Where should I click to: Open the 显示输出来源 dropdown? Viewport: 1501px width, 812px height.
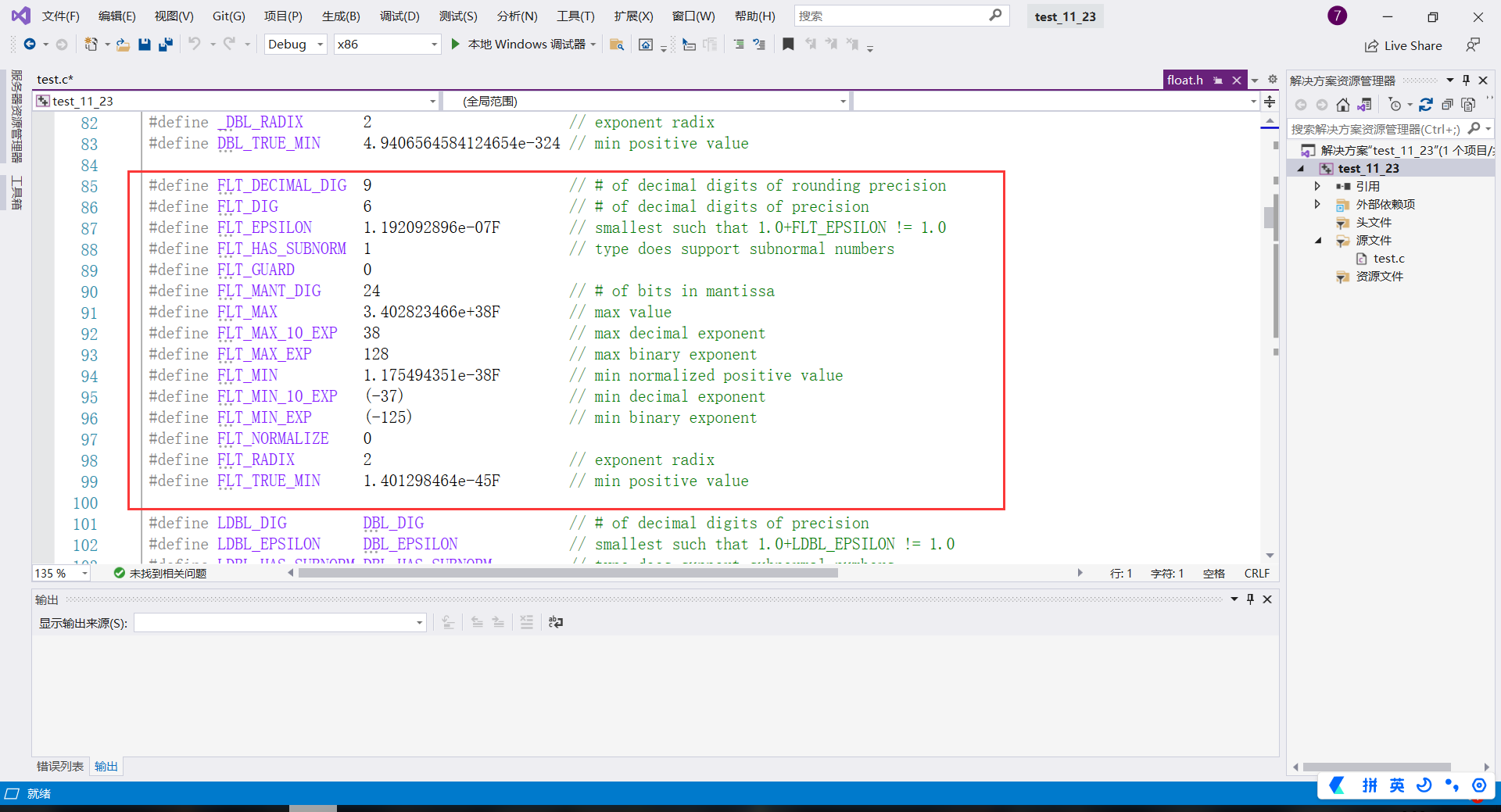click(280, 623)
